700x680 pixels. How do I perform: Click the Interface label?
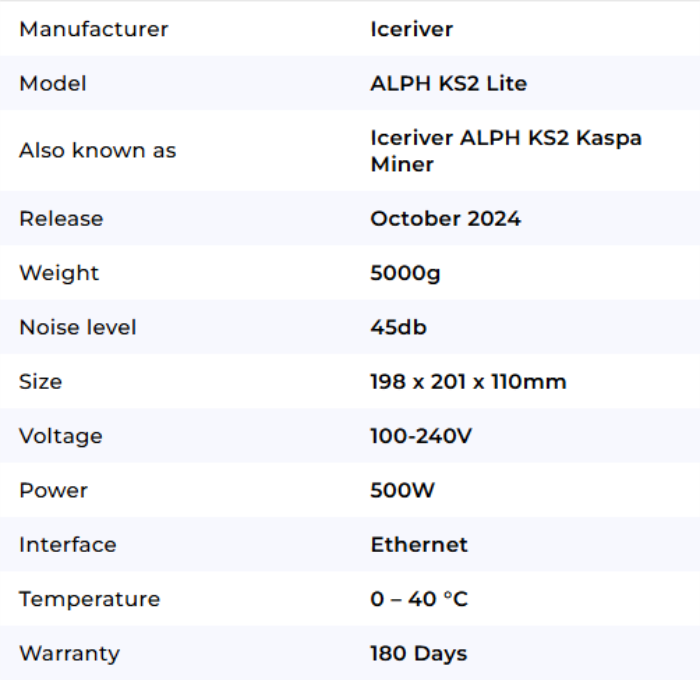[68, 545]
